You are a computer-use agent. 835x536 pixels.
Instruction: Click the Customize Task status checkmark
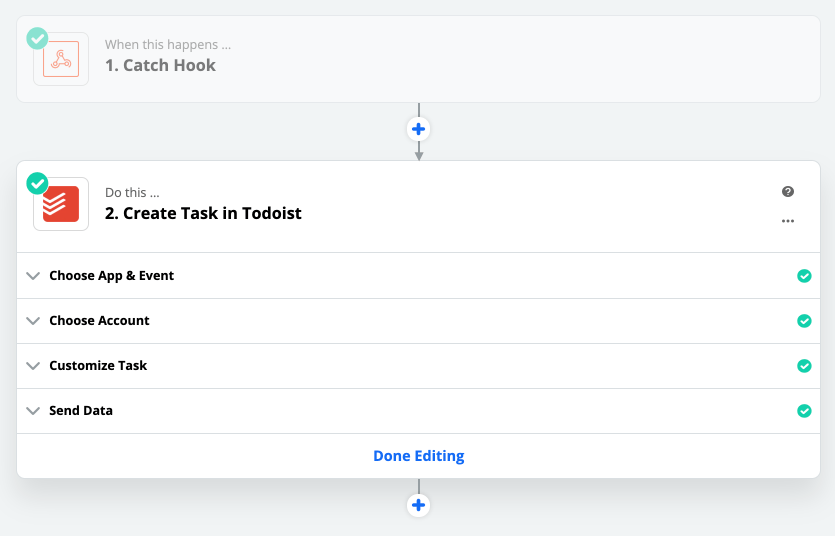click(x=804, y=366)
